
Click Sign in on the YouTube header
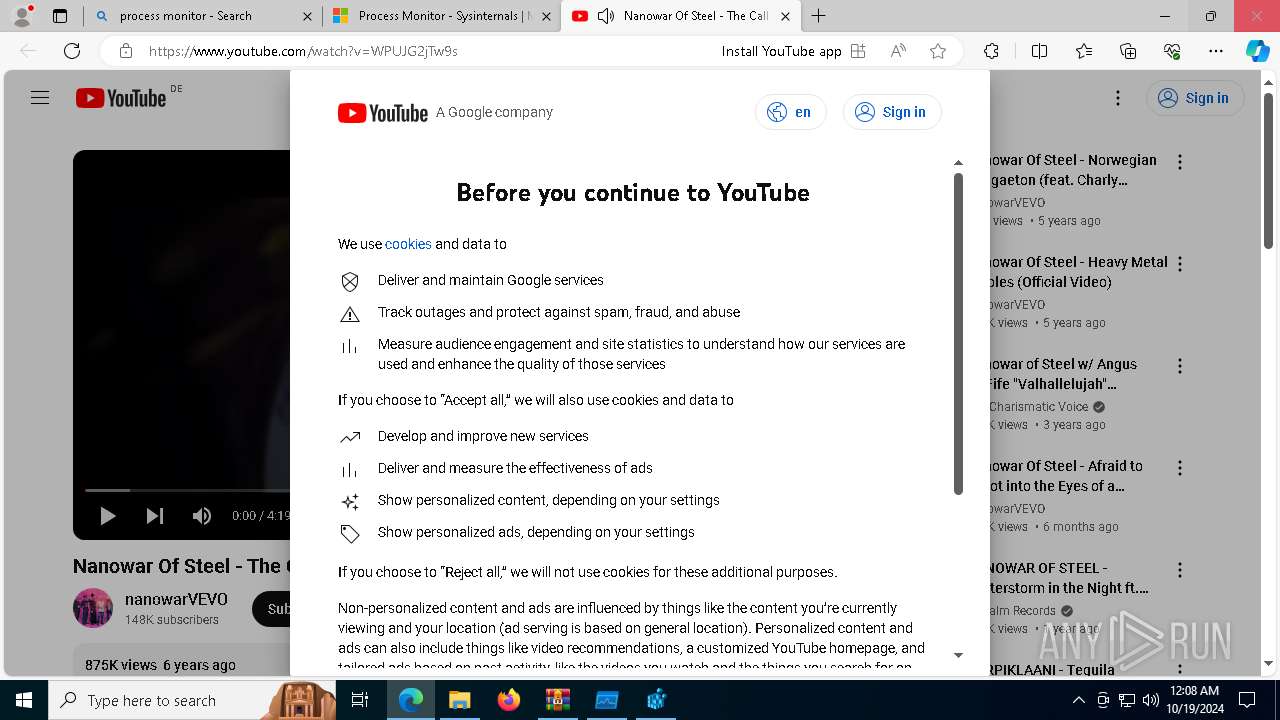[x=1194, y=98]
